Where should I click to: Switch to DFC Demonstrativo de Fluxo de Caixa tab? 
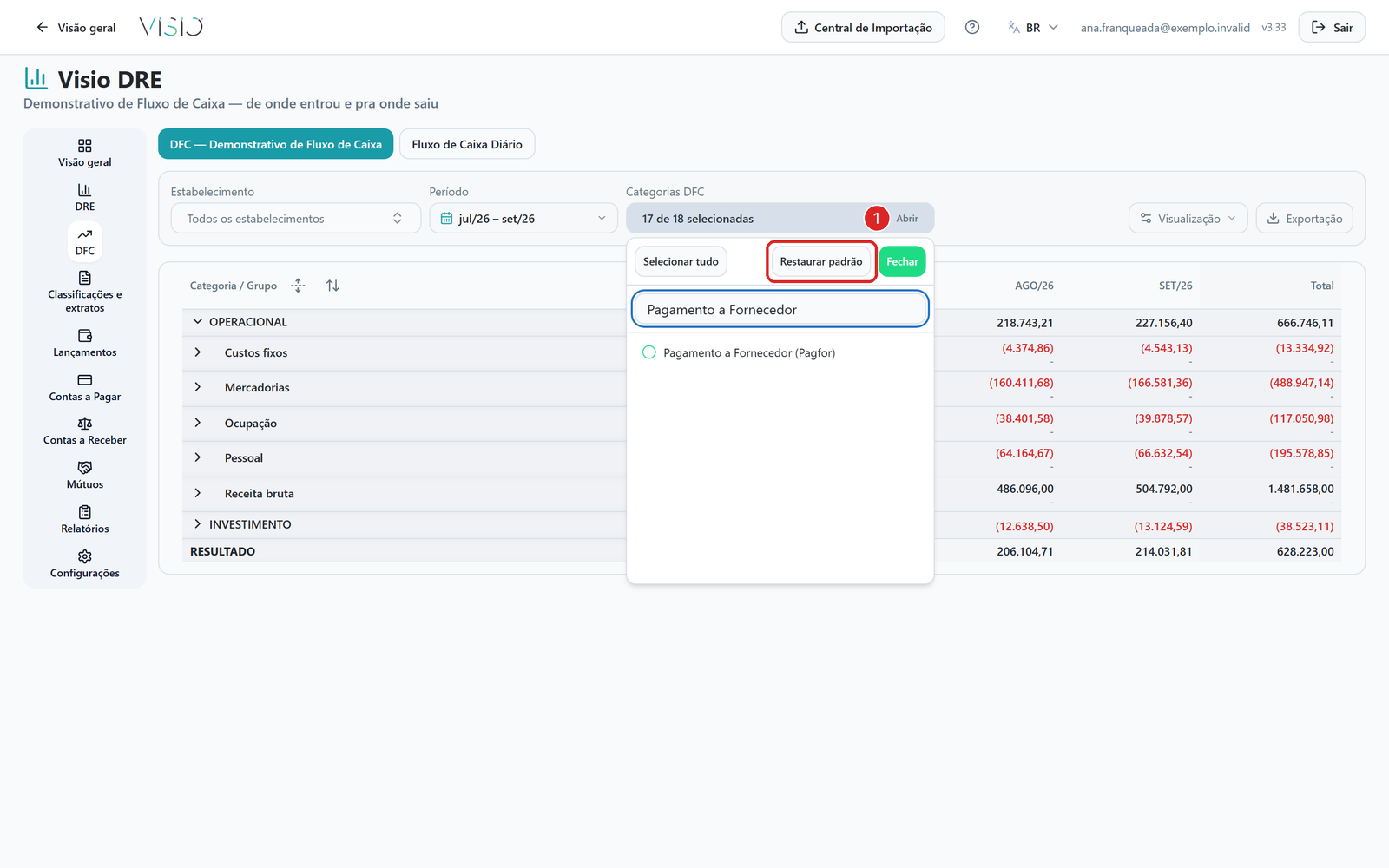[275, 144]
